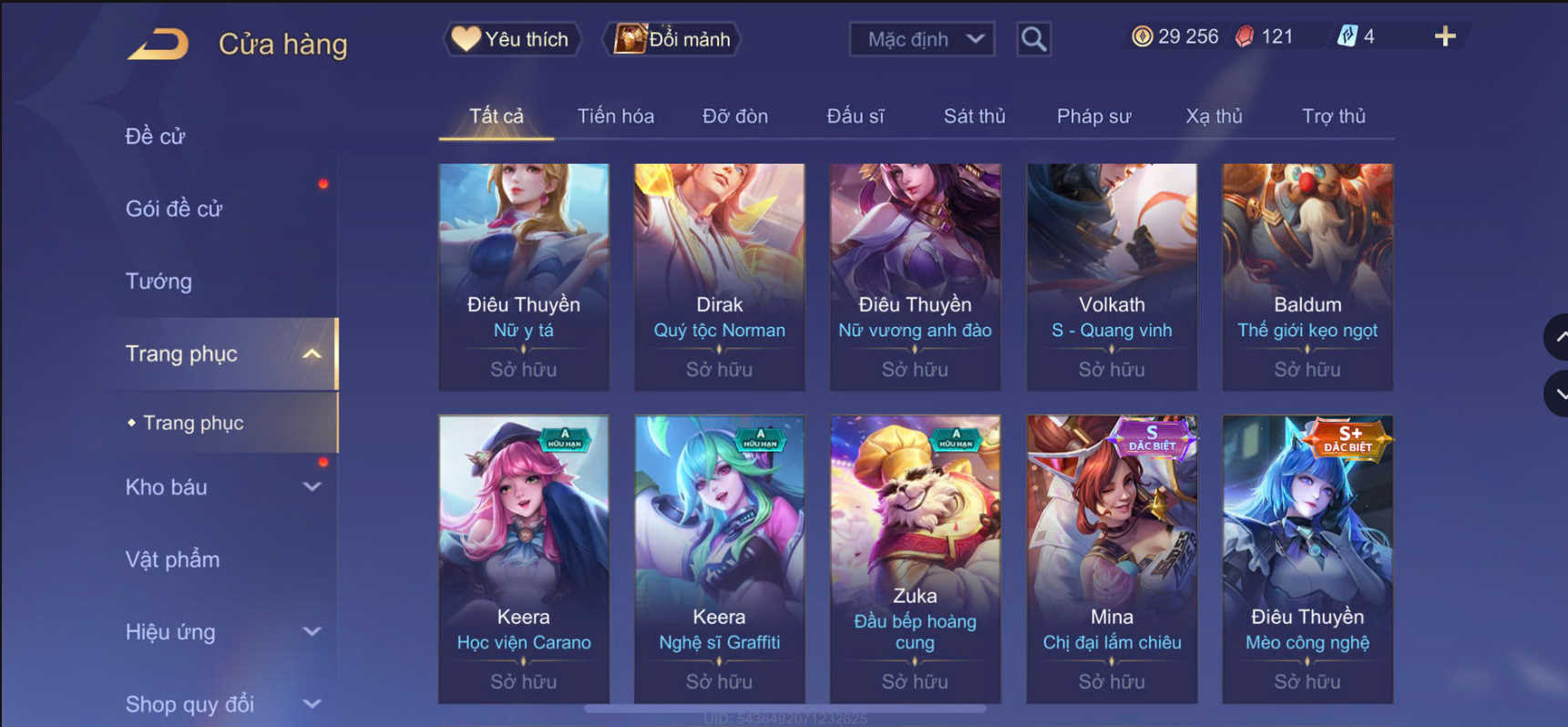The image size is (1568, 727).
Task: Open the Tướng sidebar item
Action: click(x=159, y=281)
